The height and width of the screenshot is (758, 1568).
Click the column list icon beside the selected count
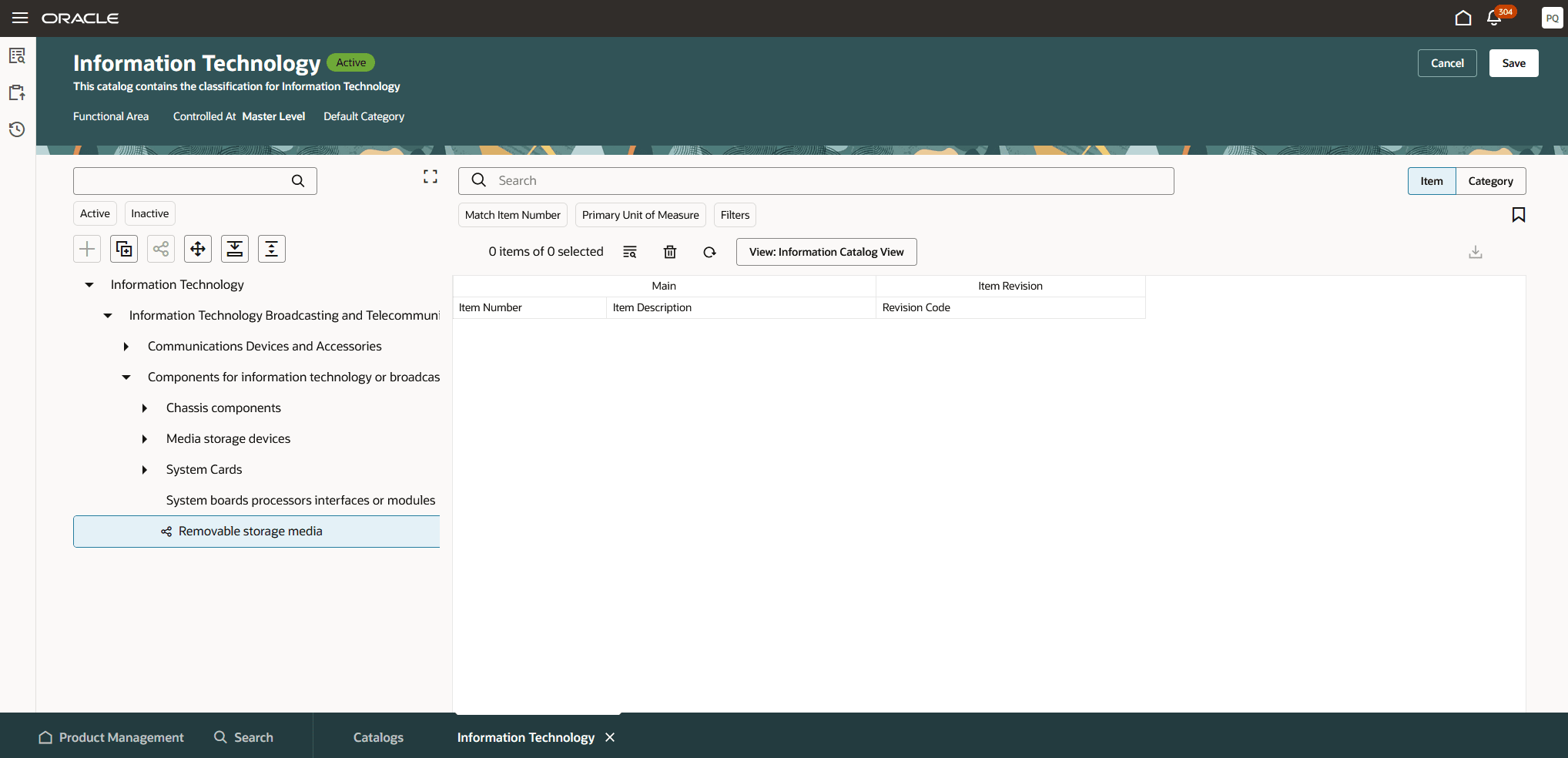[x=630, y=252]
